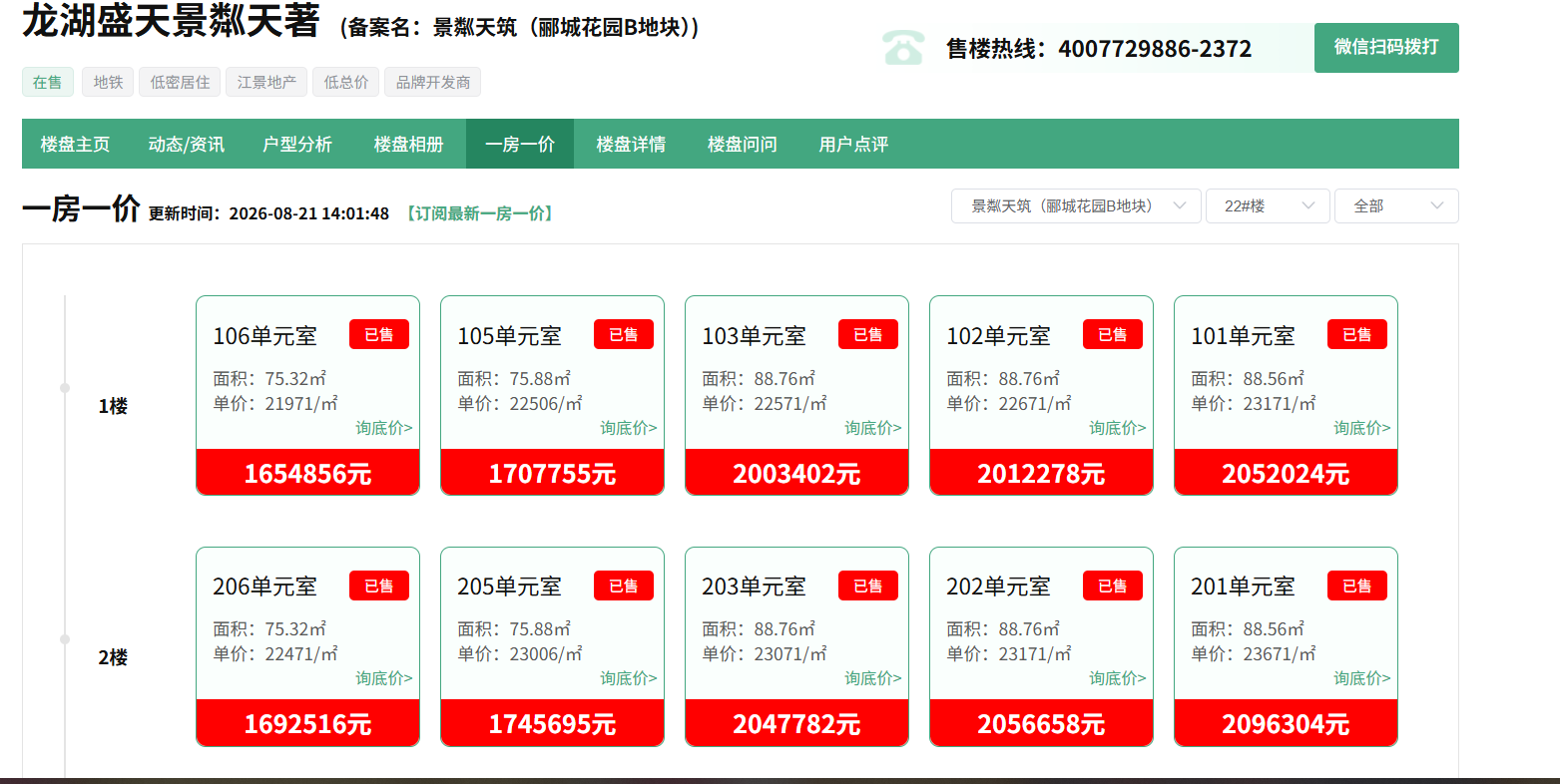The height and width of the screenshot is (784, 1560).
Task: Click the 1楼 floor label
Action: click(113, 406)
